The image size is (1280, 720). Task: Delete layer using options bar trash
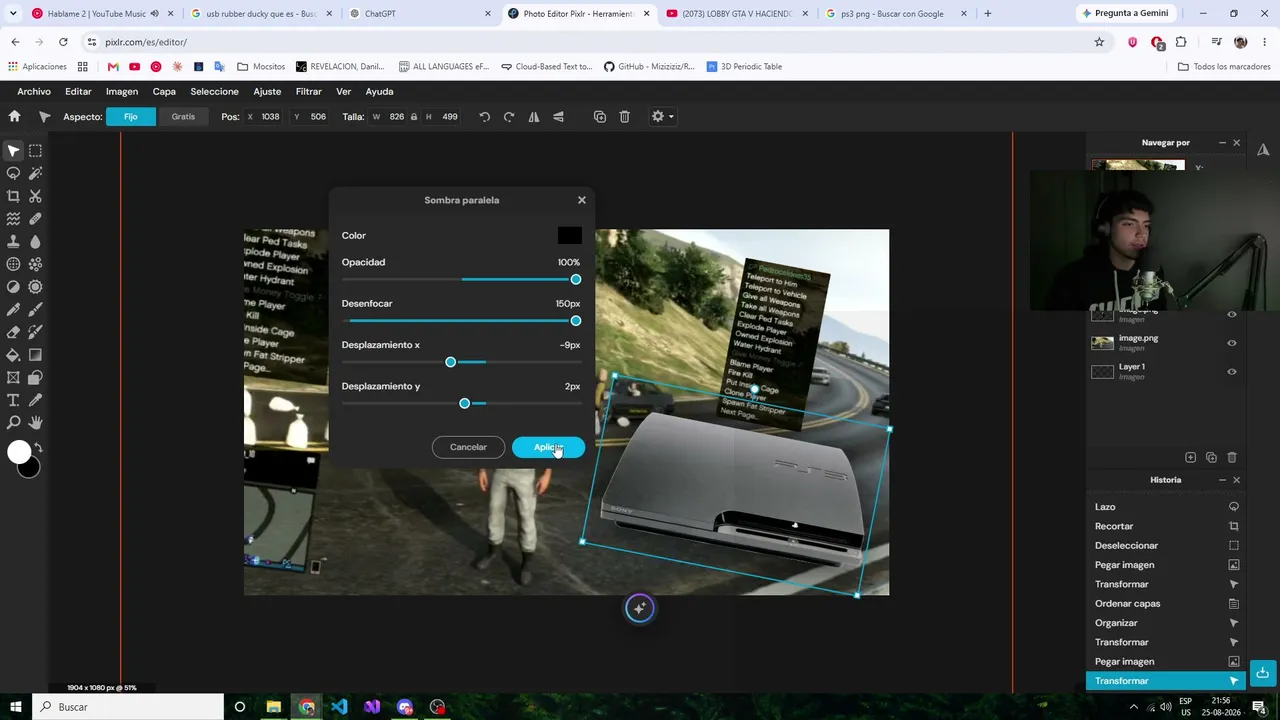(x=624, y=117)
